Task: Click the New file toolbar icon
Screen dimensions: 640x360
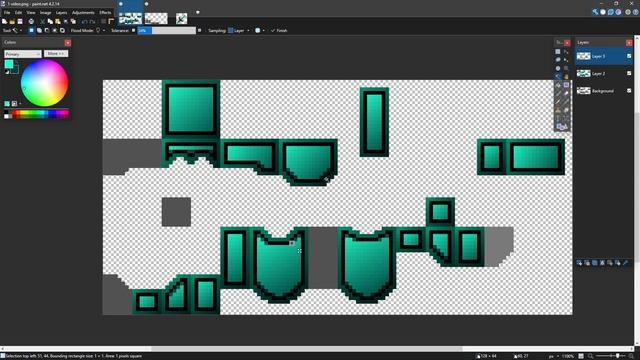Action: (4, 21)
